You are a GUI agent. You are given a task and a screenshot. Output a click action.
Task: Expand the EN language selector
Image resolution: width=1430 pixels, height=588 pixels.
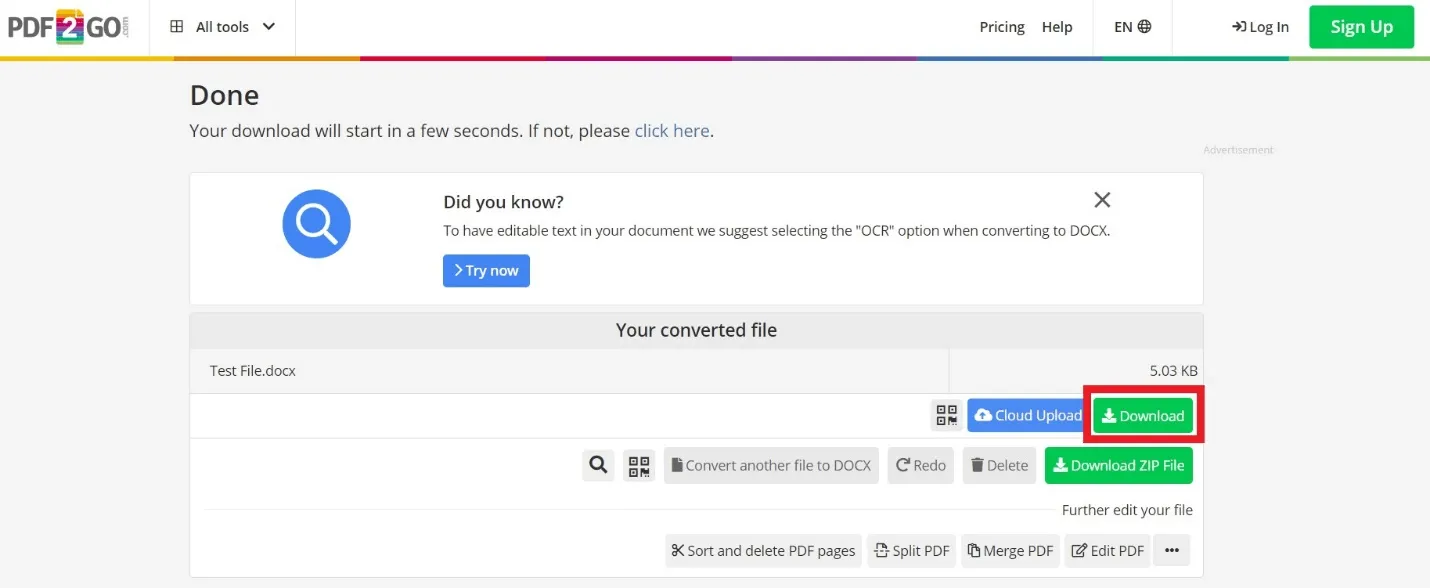click(x=1131, y=27)
